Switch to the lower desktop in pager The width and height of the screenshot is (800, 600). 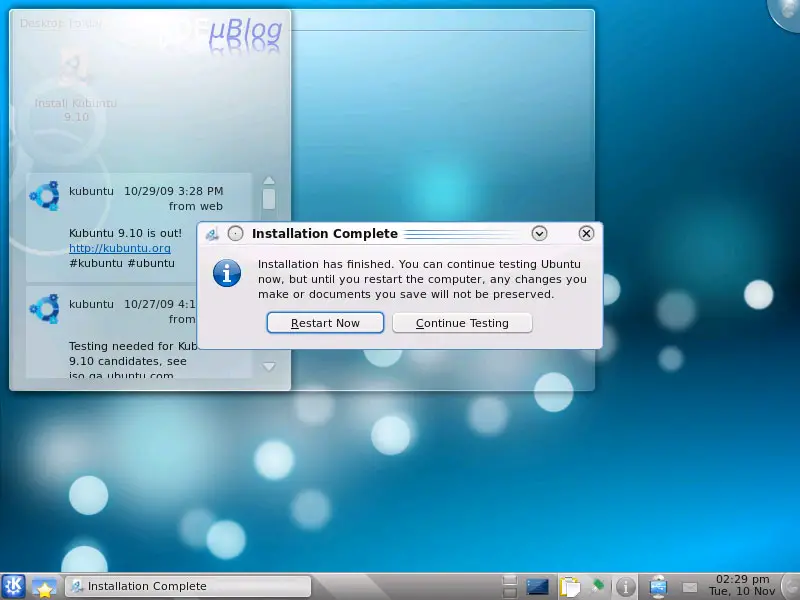pyautogui.click(x=510, y=592)
